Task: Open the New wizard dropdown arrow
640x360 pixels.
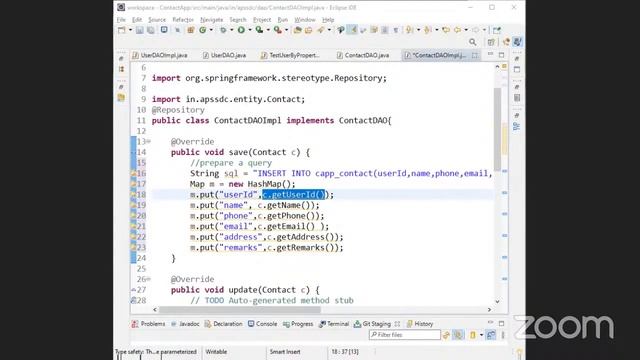Action: coord(131,30)
